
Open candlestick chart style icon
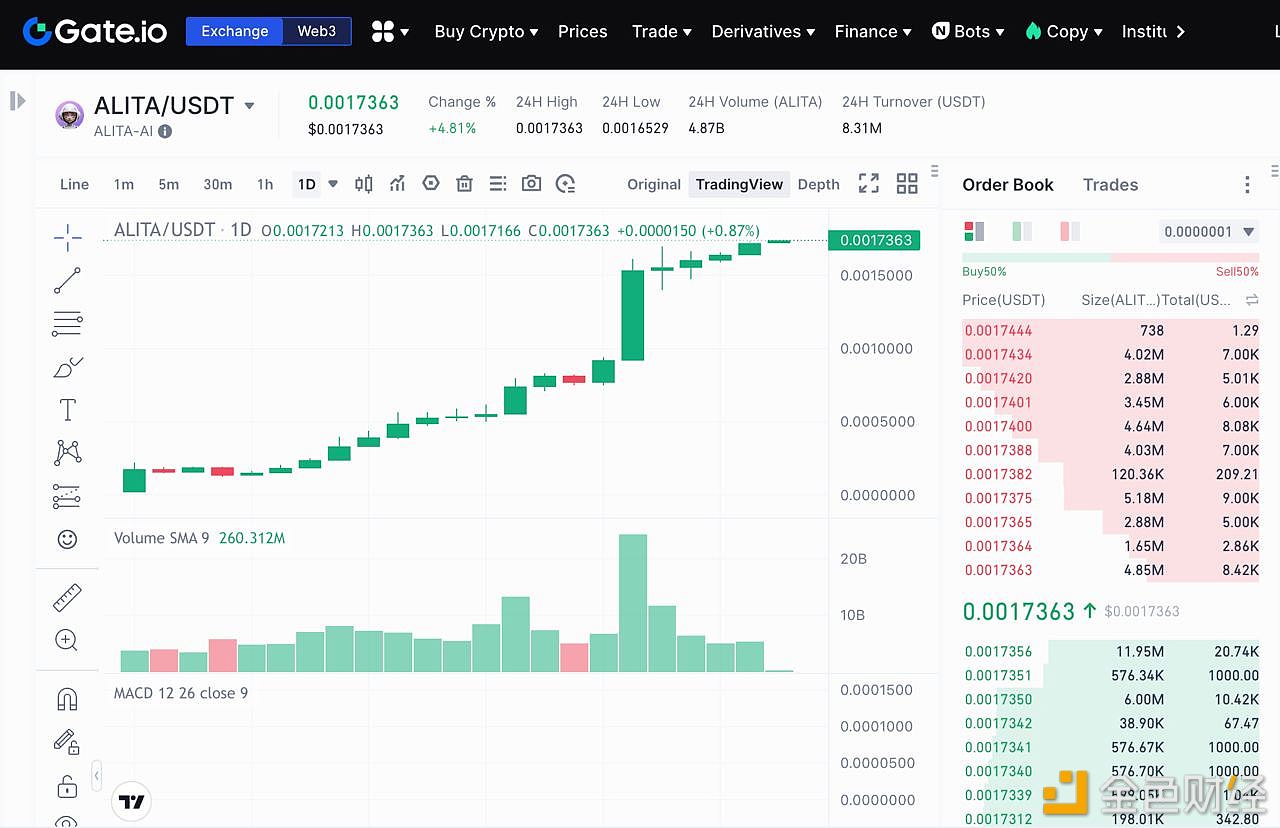tap(364, 184)
